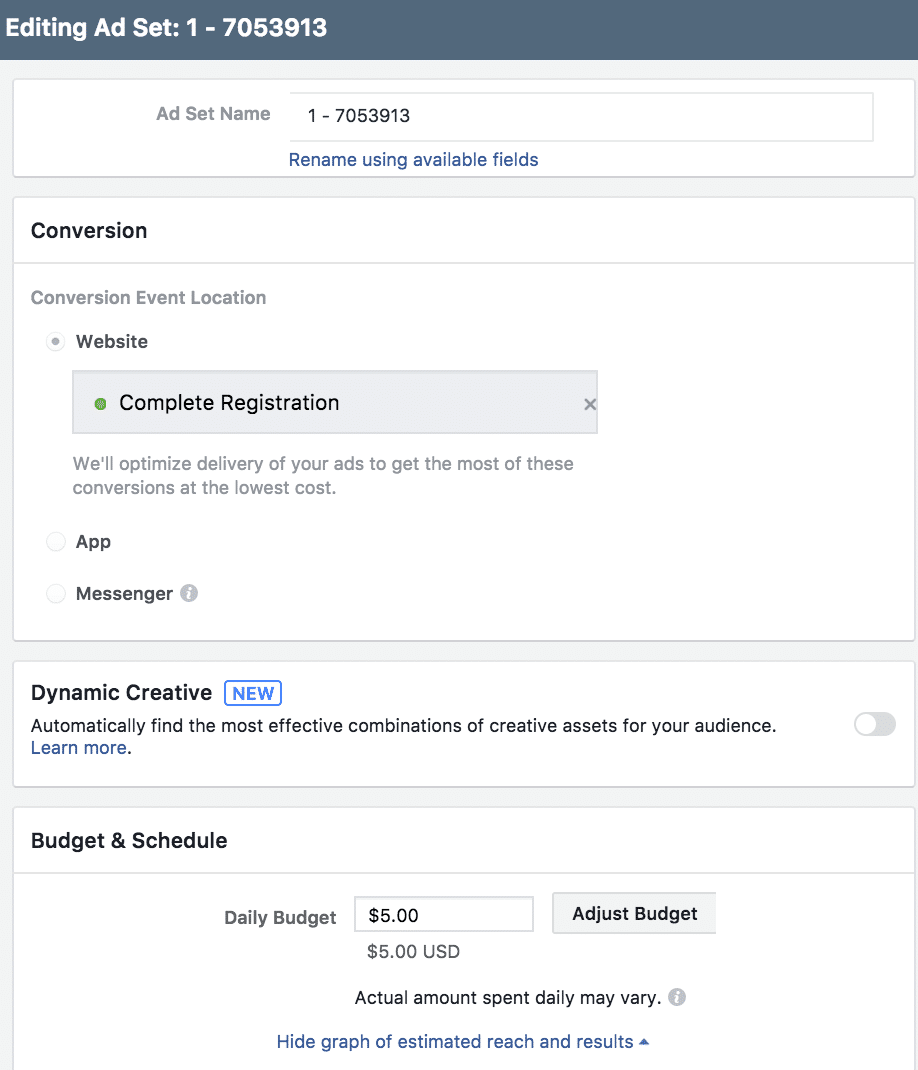Click info icon beside daily spend note
Viewport: 918px width, 1070px height.
click(676, 997)
